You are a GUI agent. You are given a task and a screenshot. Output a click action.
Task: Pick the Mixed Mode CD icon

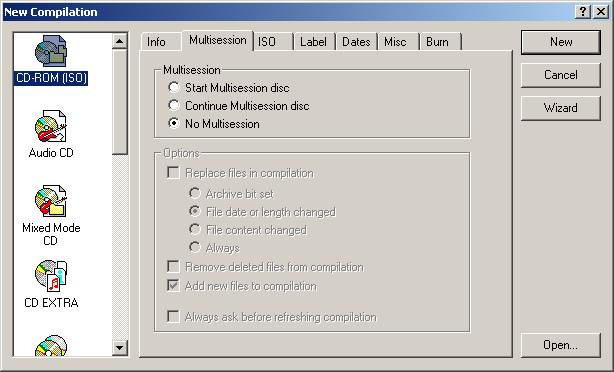pyautogui.click(x=51, y=201)
